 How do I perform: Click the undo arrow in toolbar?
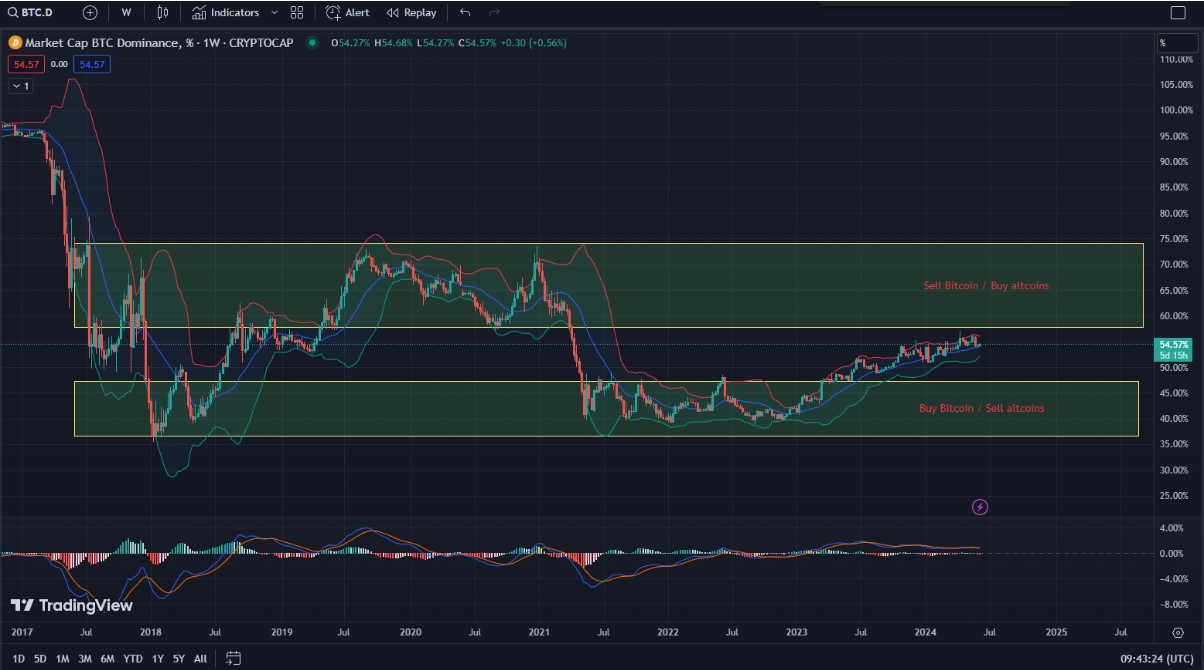[x=465, y=13]
